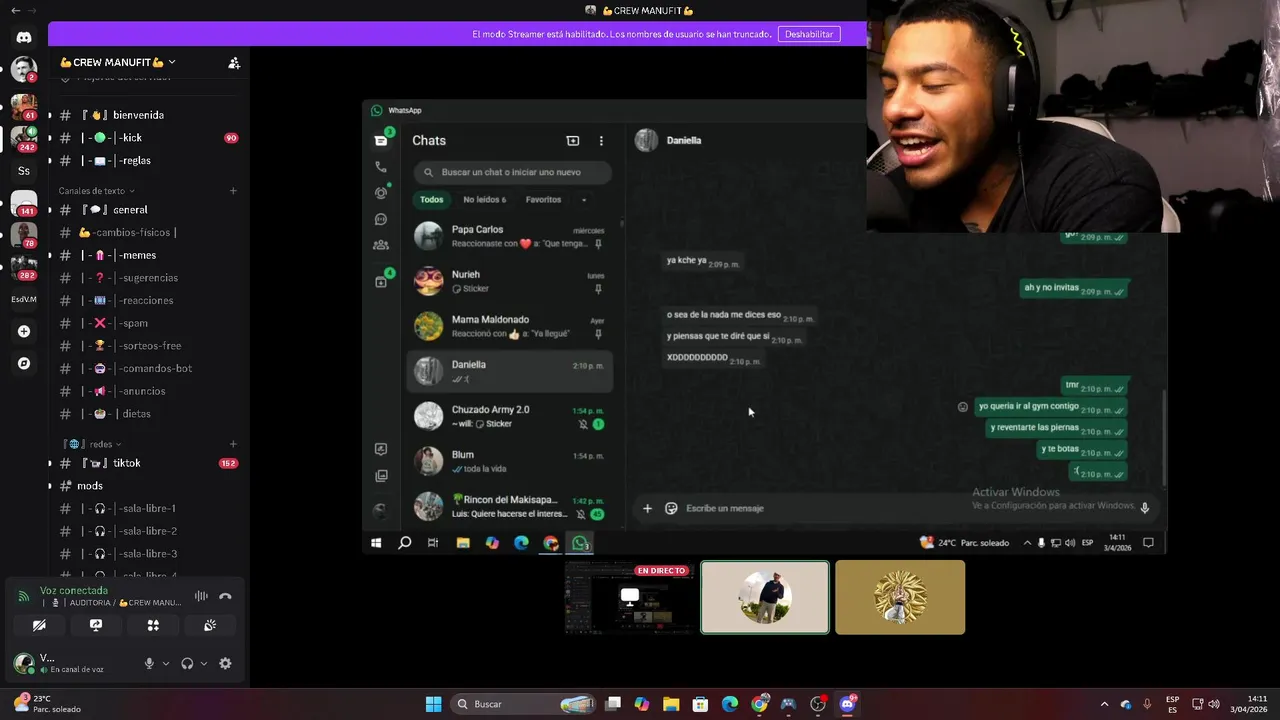Open the CREW MANUFIT server dropdown
Viewport: 1280px width, 720px height.
point(117,62)
